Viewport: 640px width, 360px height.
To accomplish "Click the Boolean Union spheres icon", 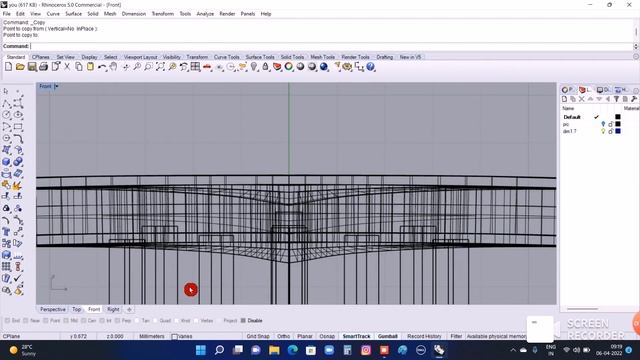I will click(18, 162).
